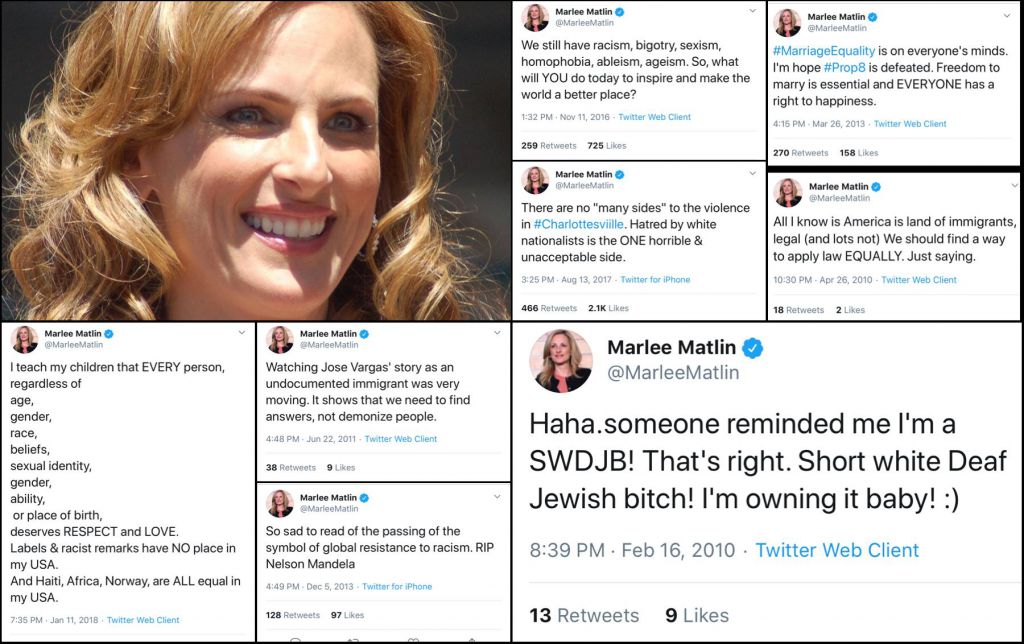
Task: Click verified badge on the Jose Vargas tweet
Action: click(364, 334)
